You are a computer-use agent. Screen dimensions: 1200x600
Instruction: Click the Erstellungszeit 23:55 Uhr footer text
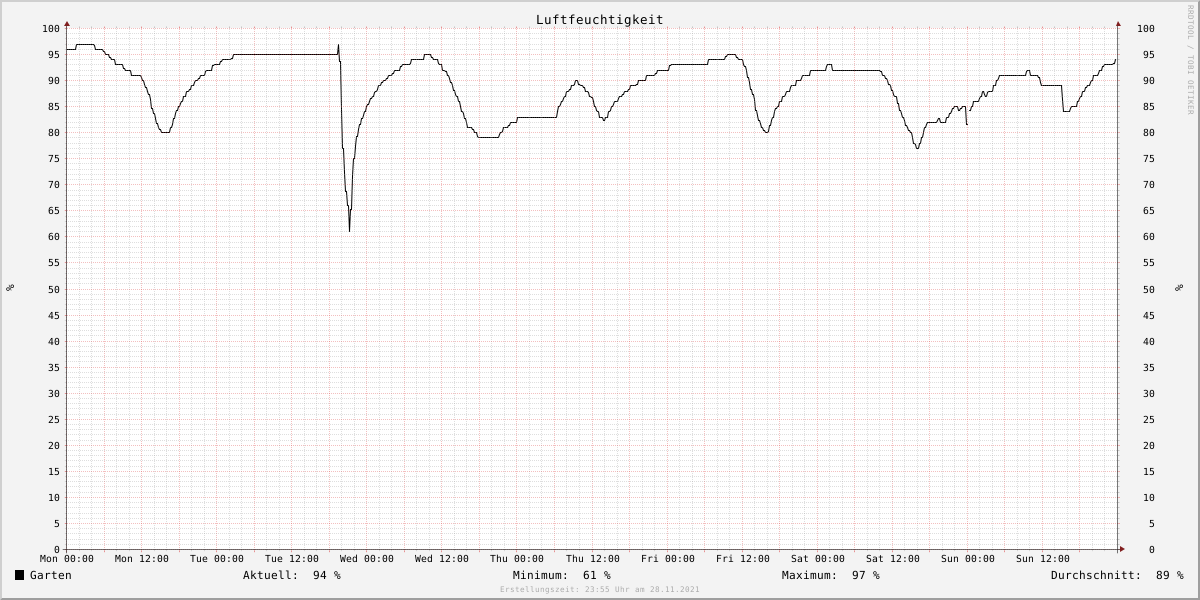599,589
